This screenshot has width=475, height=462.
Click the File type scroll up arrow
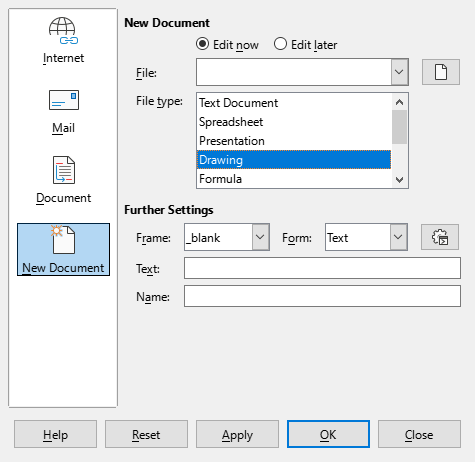(399, 102)
